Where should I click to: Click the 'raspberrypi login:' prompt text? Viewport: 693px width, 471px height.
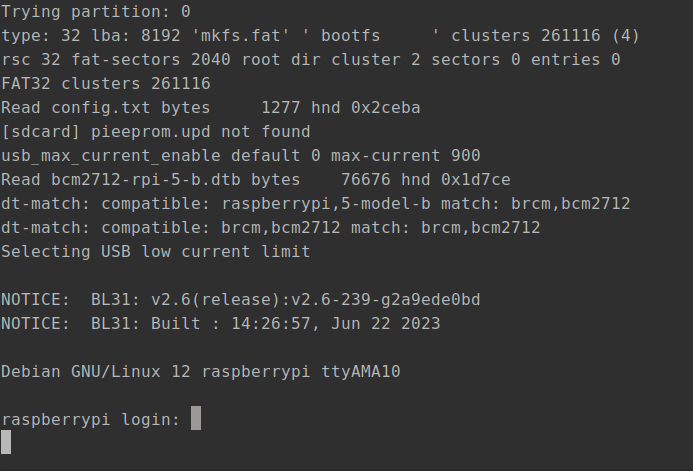91,419
